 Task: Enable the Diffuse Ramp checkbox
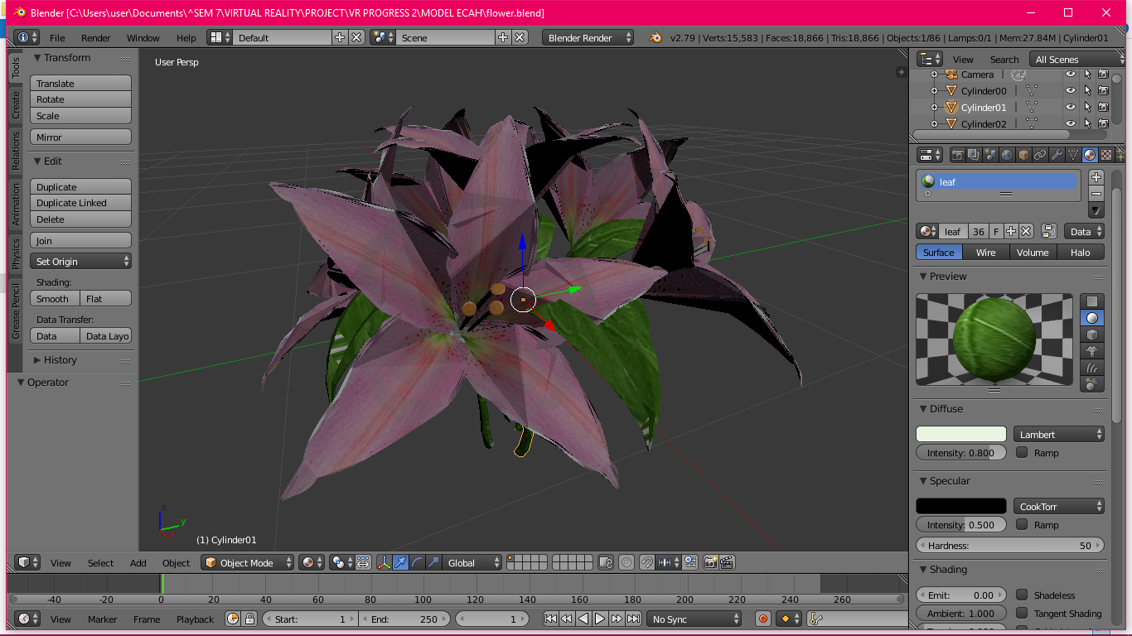[x=1022, y=453]
